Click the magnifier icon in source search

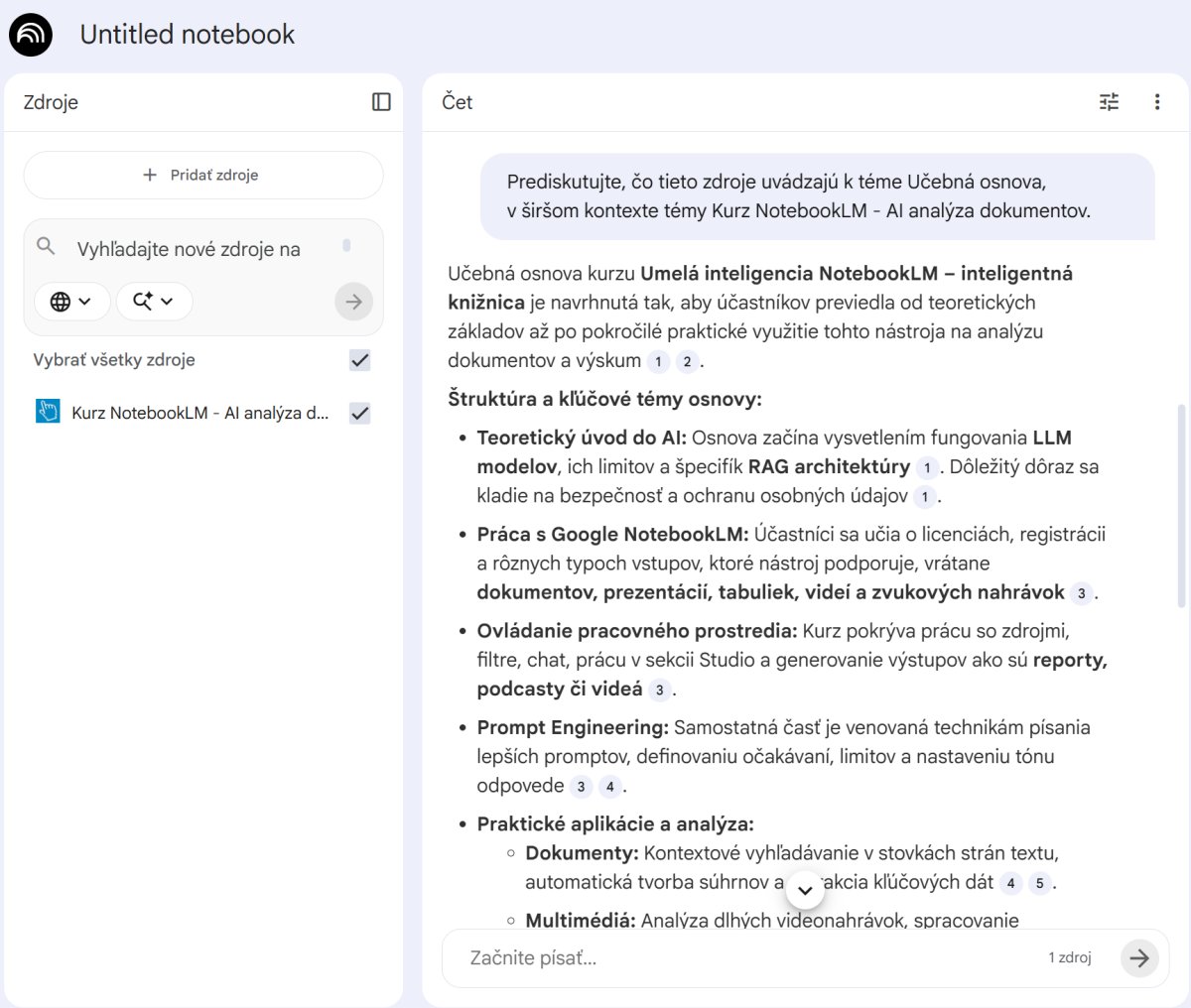[46, 246]
